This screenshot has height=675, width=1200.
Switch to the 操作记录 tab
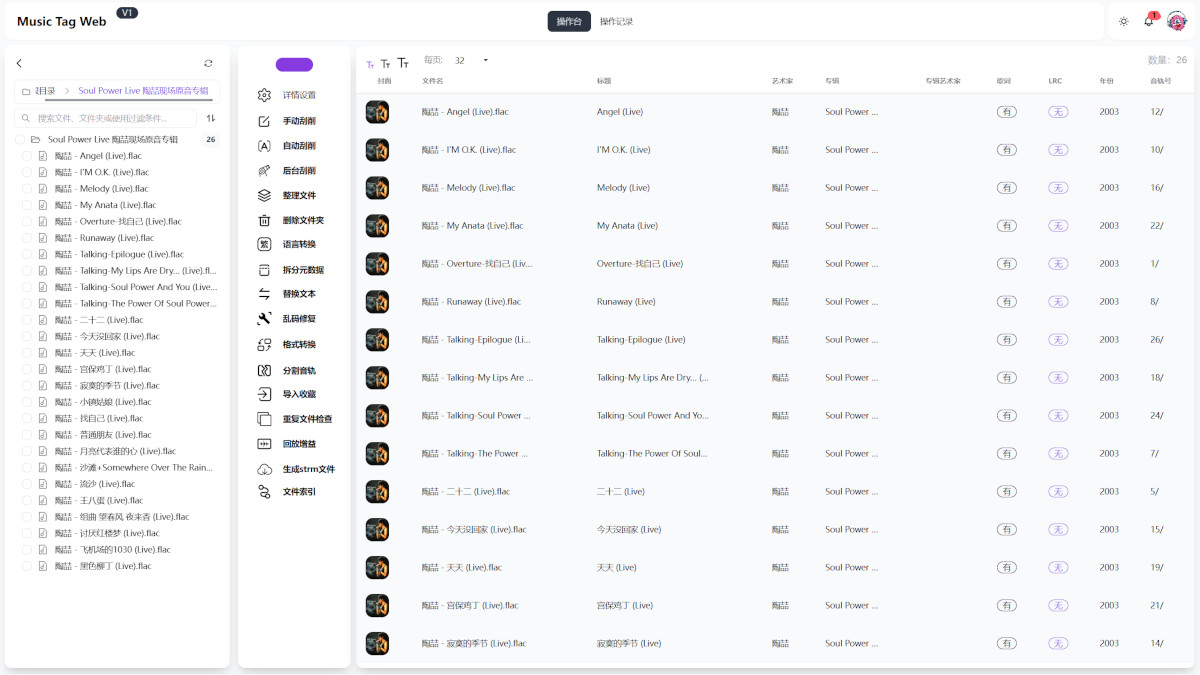616,21
